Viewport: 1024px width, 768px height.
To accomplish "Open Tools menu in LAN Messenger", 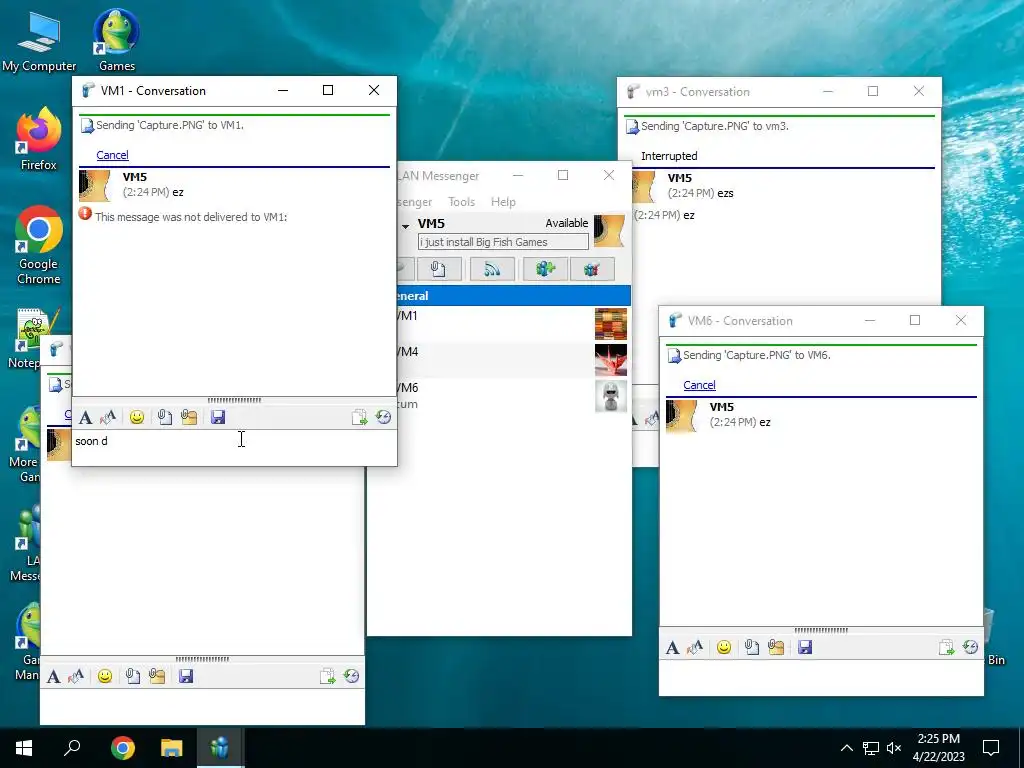I will pyautogui.click(x=461, y=202).
